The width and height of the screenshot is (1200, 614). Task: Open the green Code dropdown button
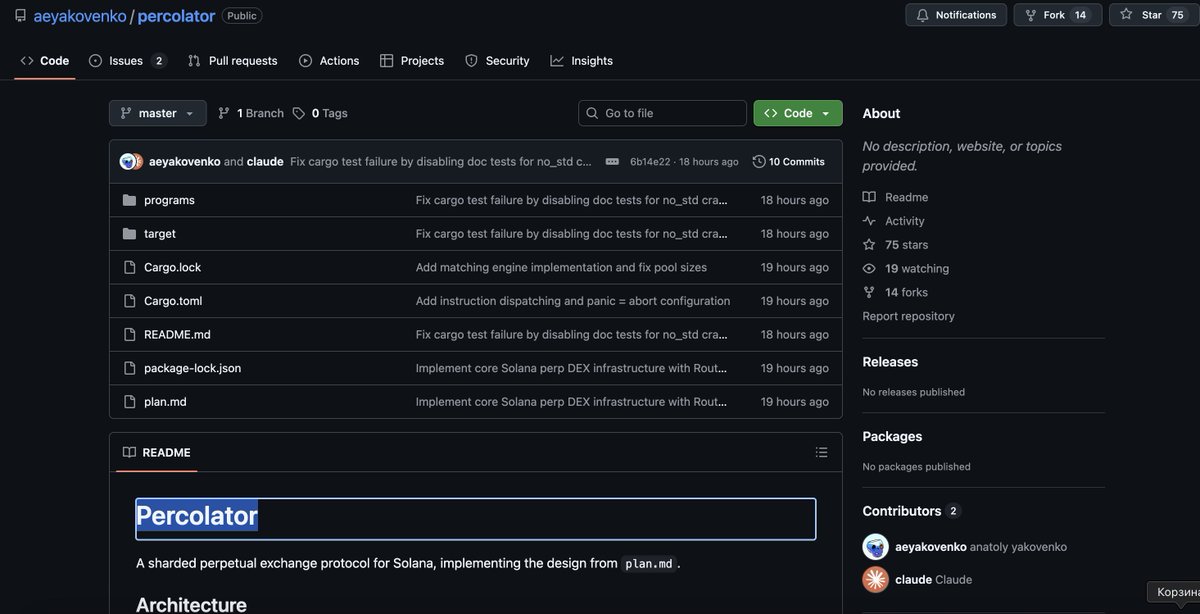[798, 113]
